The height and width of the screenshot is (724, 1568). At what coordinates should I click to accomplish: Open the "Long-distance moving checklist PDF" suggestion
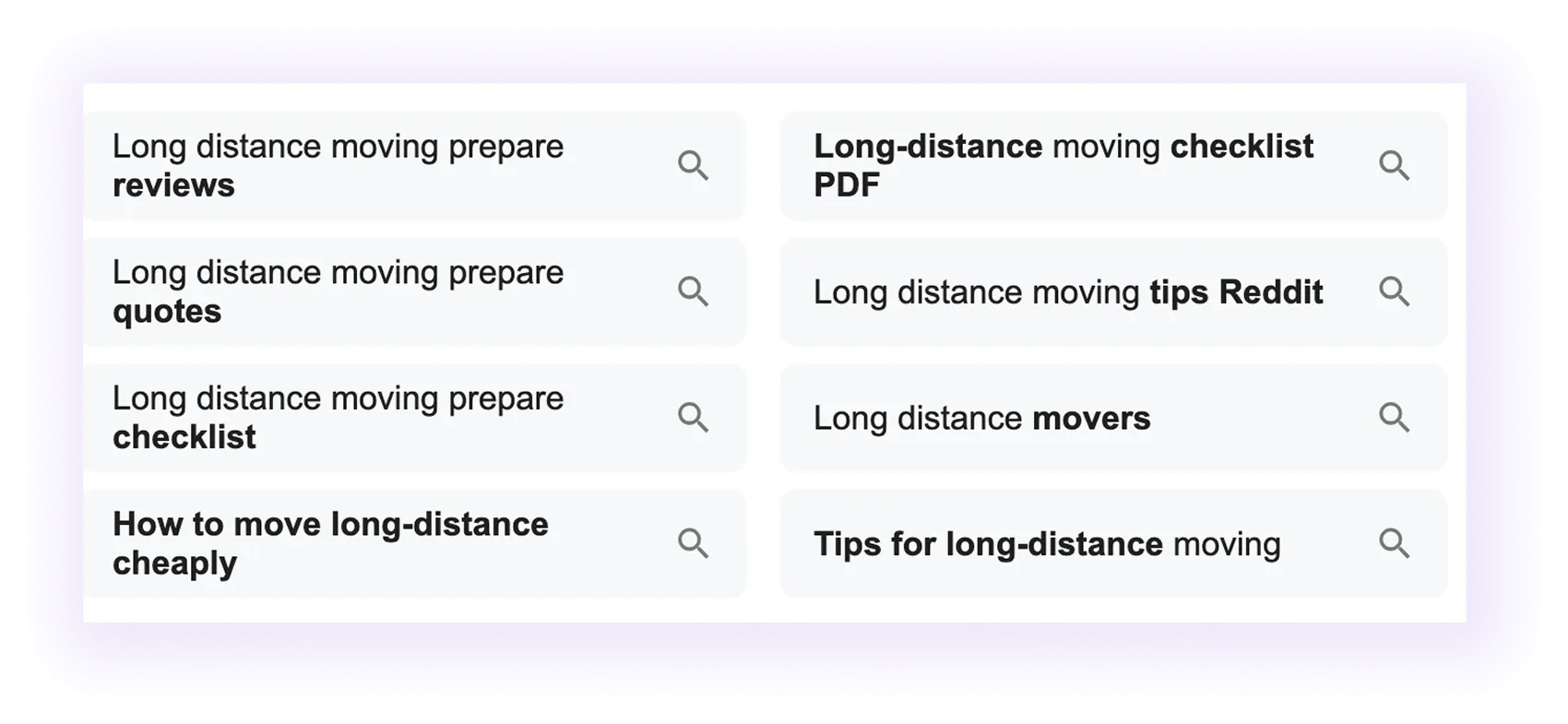(1061, 166)
